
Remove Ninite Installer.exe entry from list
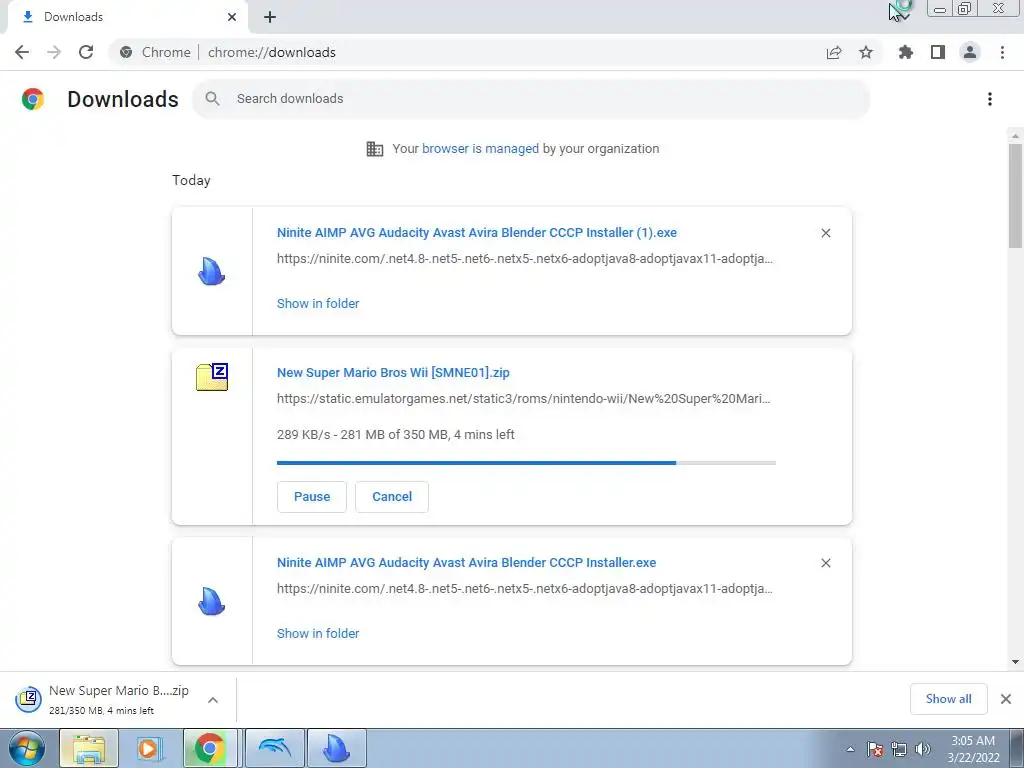pyautogui.click(x=826, y=563)
